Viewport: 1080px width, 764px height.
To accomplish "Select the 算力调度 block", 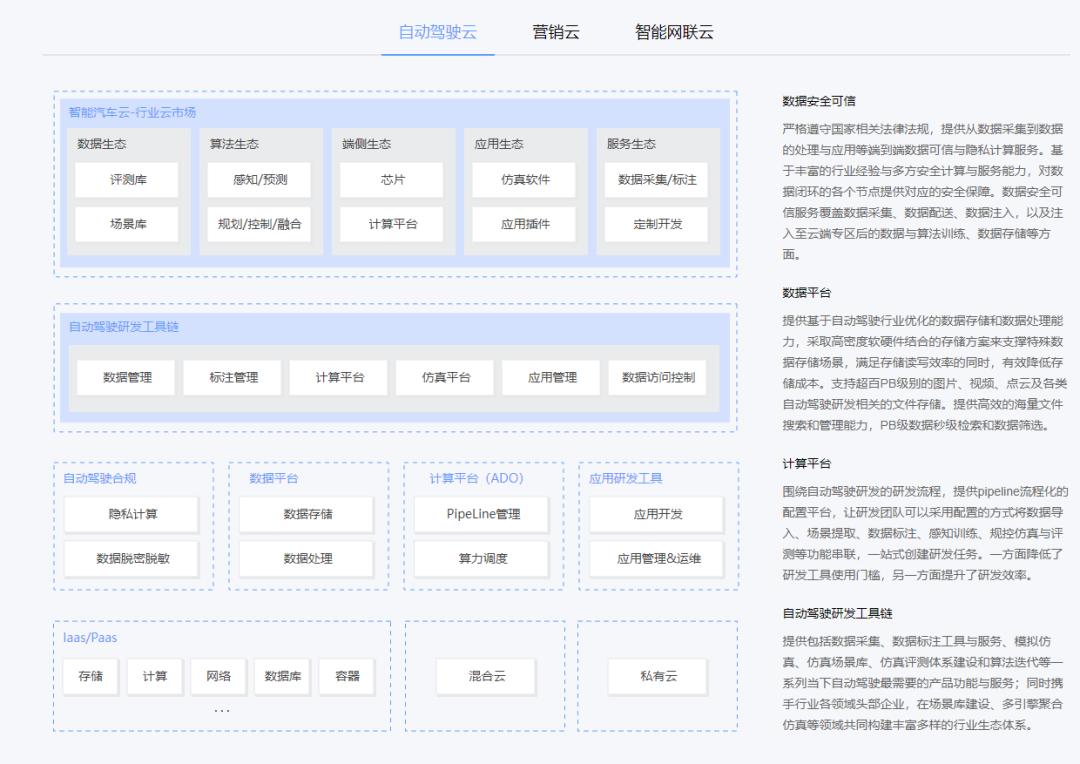I will click(481, 559).
